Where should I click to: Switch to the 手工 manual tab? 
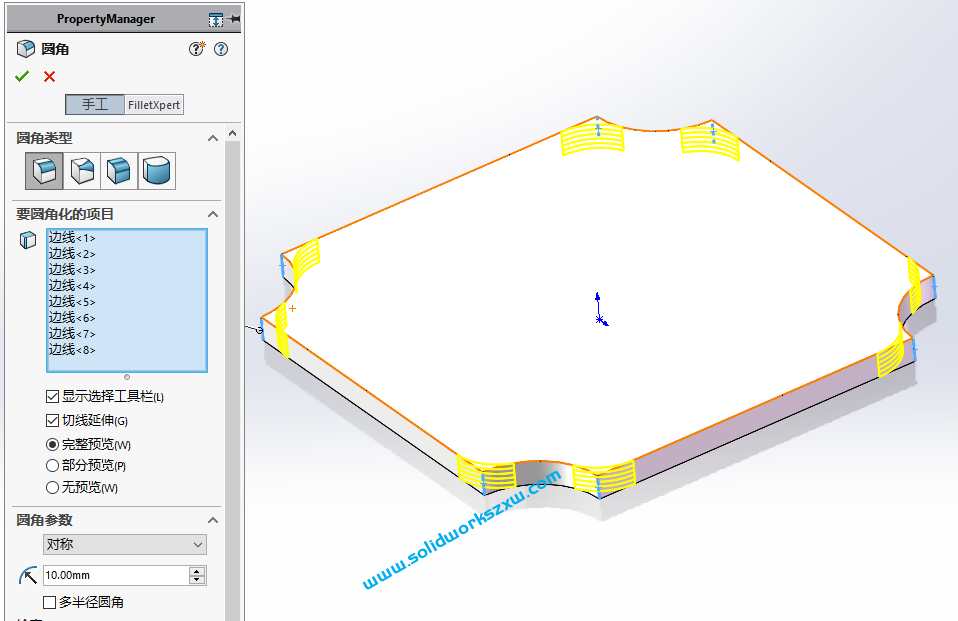(95, 105)
